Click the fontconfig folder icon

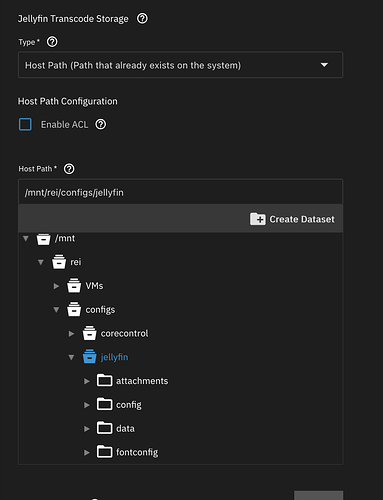click(x=104, y=452)
